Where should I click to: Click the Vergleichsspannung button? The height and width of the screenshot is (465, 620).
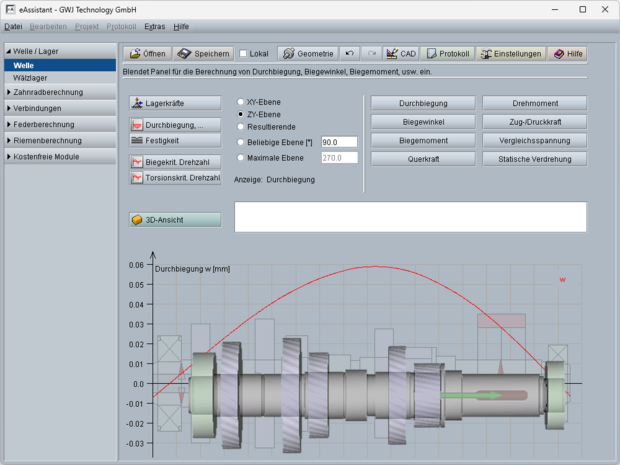coord(534,140)
